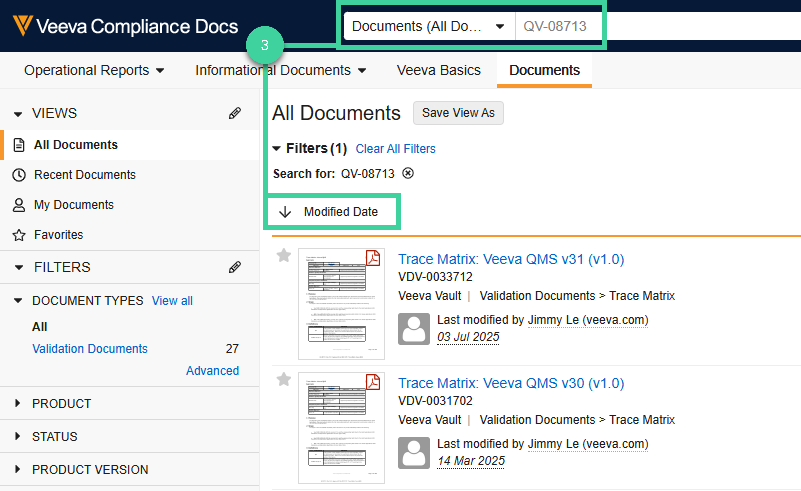Click user avatar for the v30 document
Image resolution: width=801 pixels, height=491 pixels.
click(414, 453)
